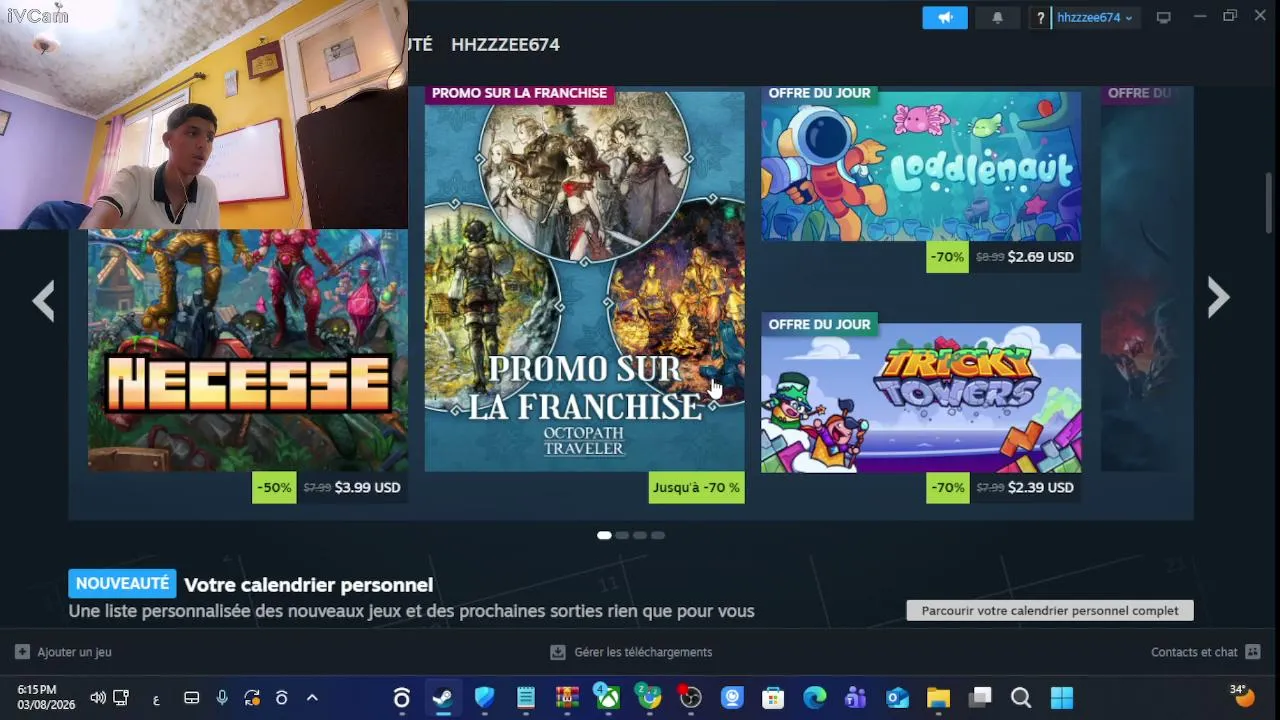Click the plus icon beside Ajouter un jeu
This screenshot has width=1280, height=720.
(x=22, y=652)
